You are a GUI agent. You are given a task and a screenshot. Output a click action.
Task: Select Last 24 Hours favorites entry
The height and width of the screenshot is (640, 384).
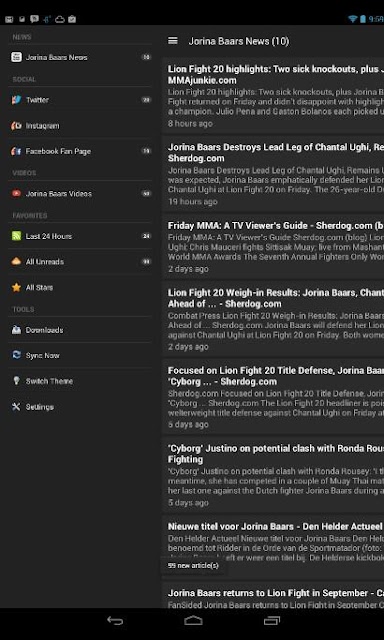[80, 236]
